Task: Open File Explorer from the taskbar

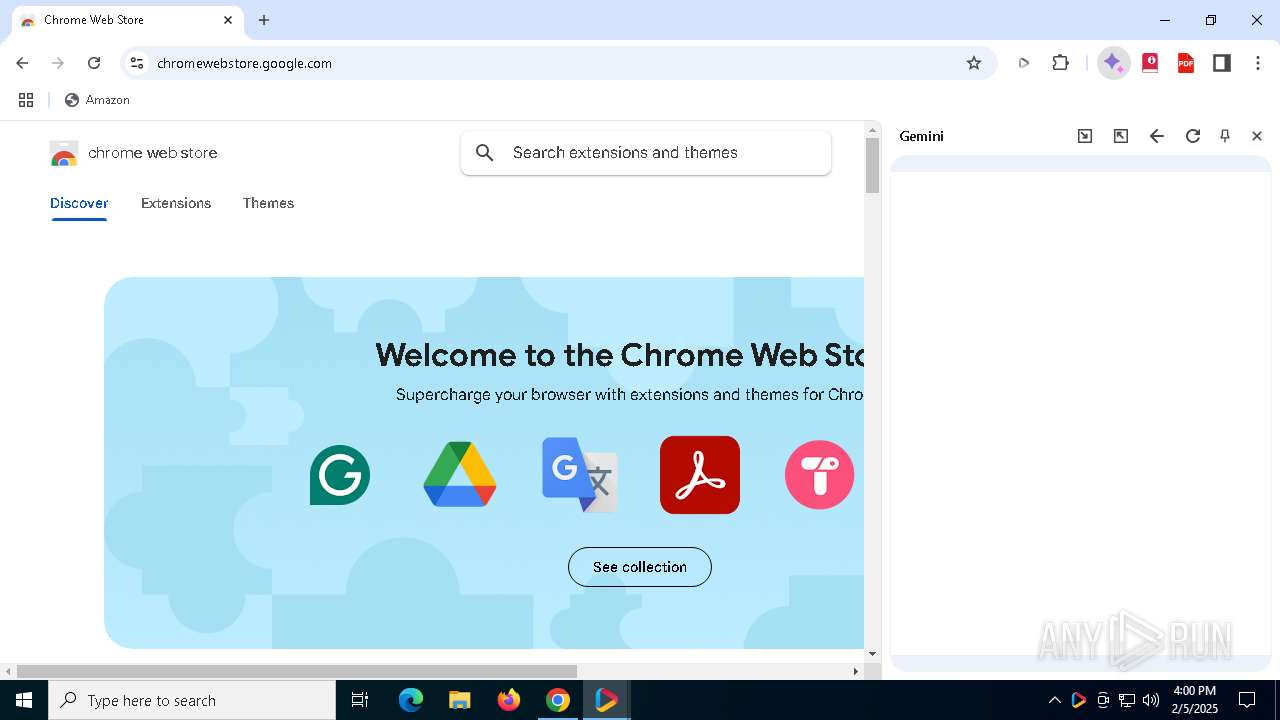Action: 459,700
